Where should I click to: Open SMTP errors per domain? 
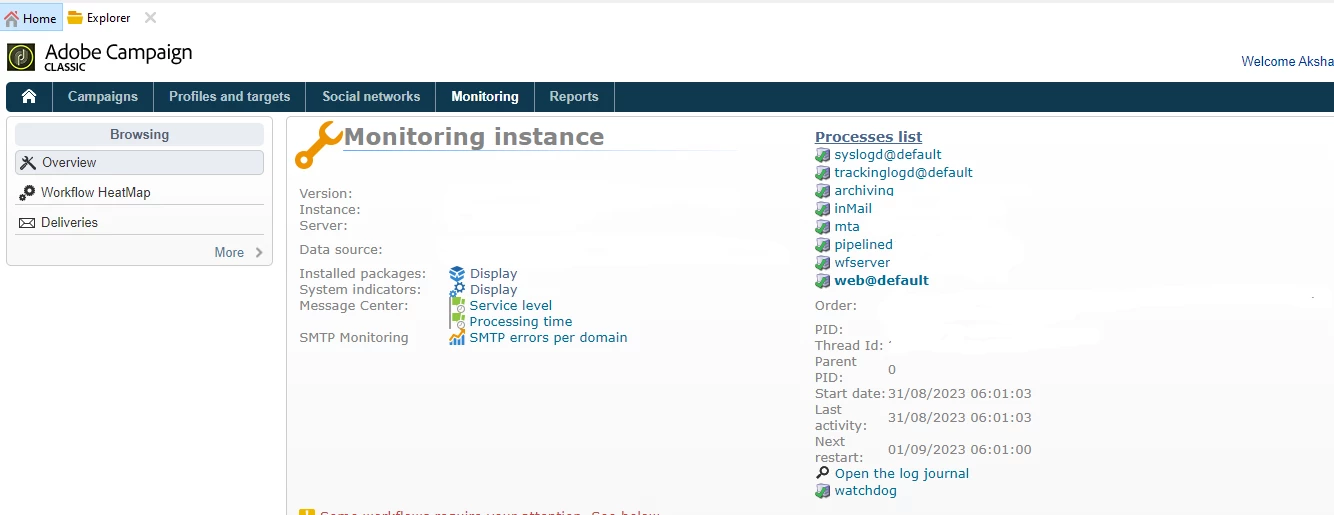pyautogui.click(x=549, y=337)
